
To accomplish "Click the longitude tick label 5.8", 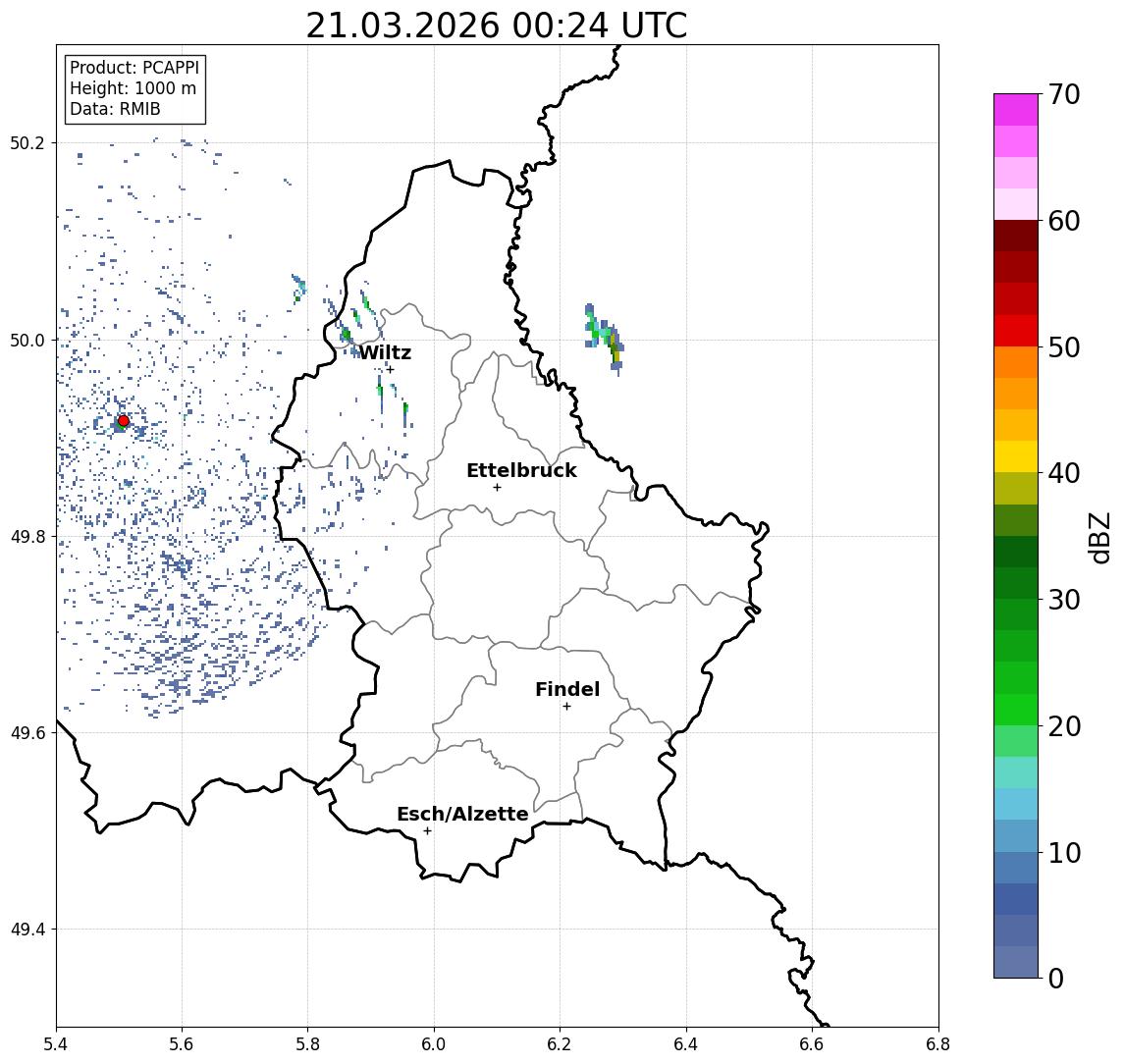I will click(x=308, y=1044).
